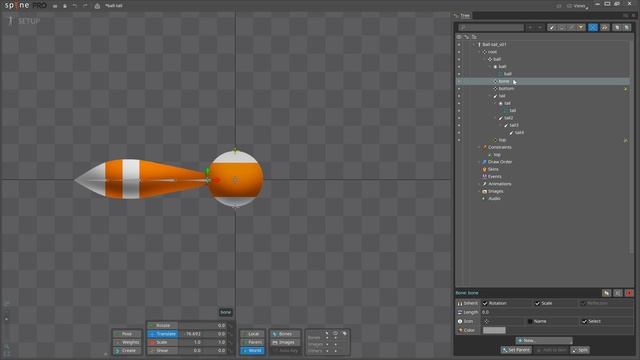Toggle the Select checkbox
Viewport: 640px width, 360px height.
[584, 321]
